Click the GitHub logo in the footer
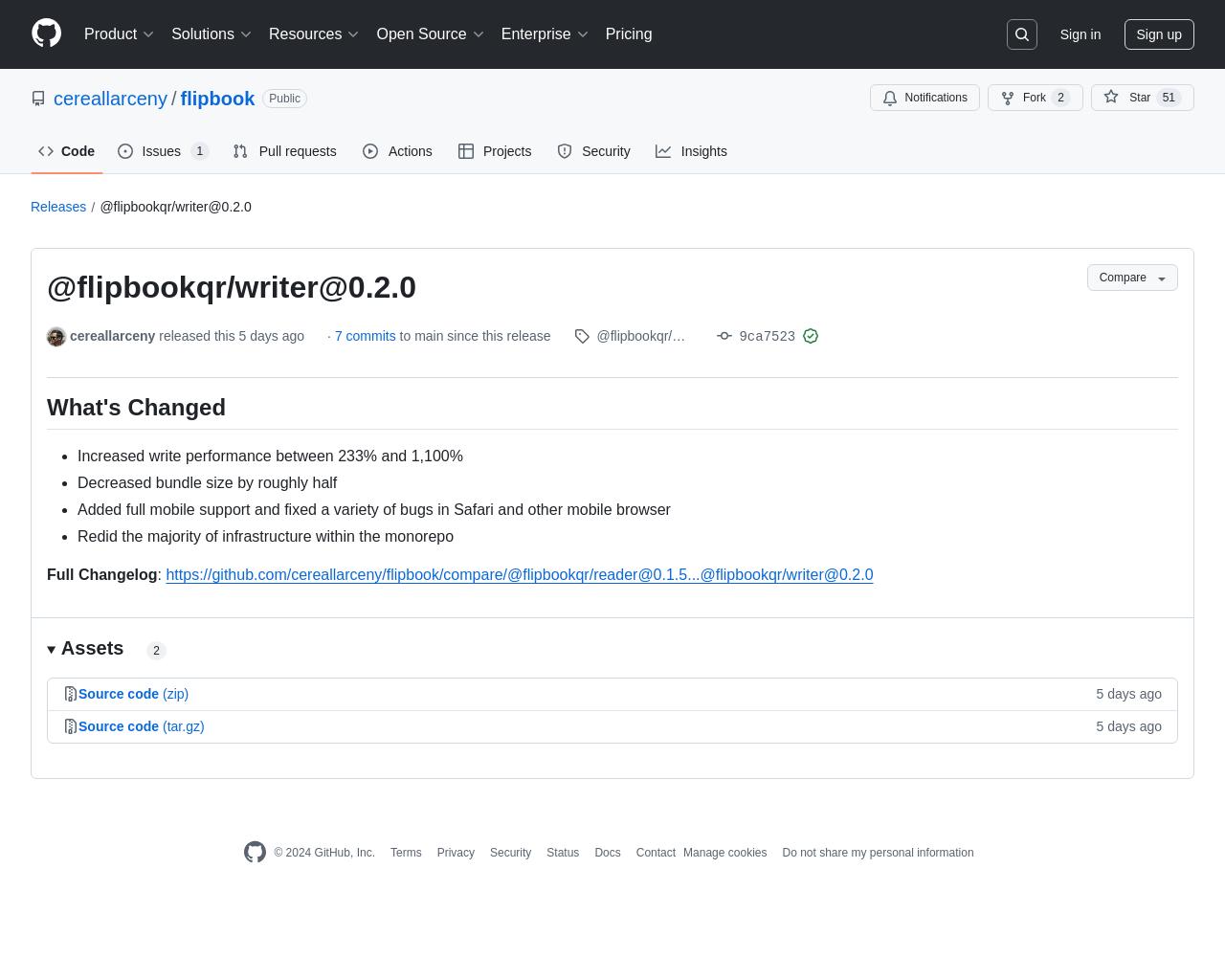The image size is (1225, 980). [x=255, y=852]
